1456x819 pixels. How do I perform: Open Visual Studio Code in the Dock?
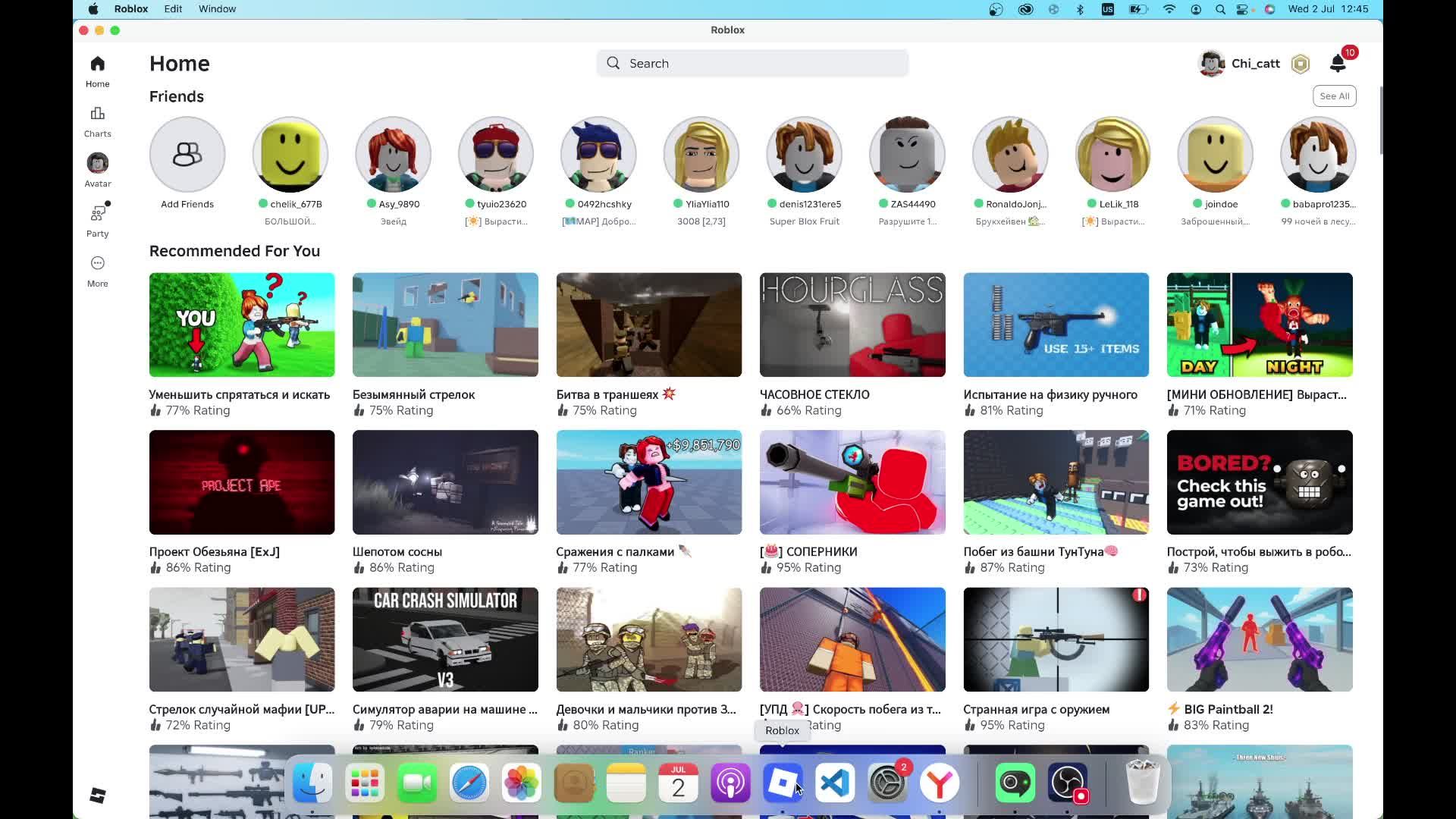(x=835, y=783)
